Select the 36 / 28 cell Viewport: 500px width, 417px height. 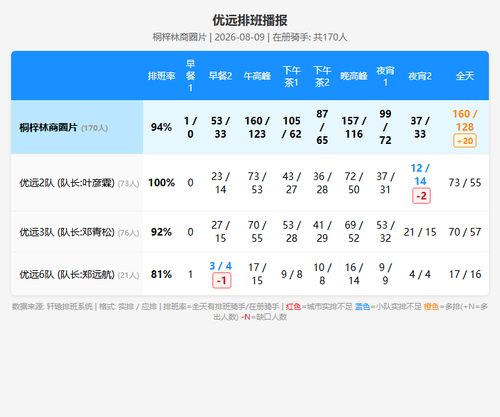click(322, 183)
